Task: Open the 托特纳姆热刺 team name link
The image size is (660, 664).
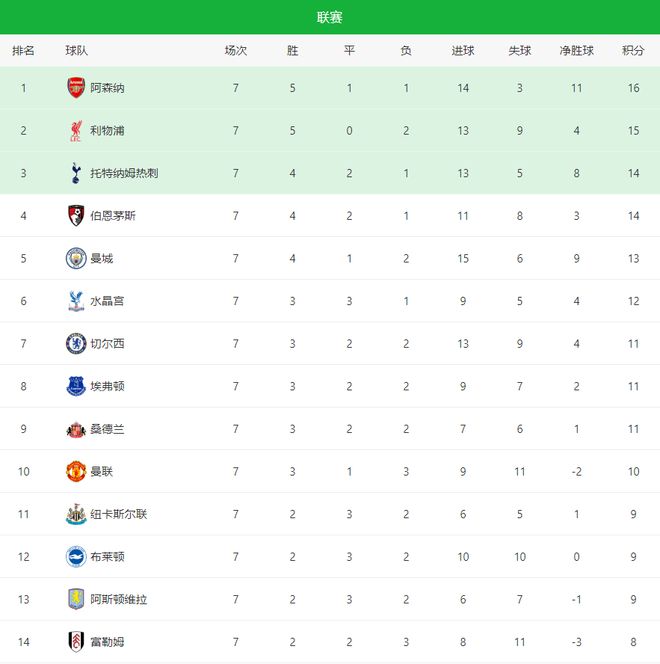Action: point(124,173)
